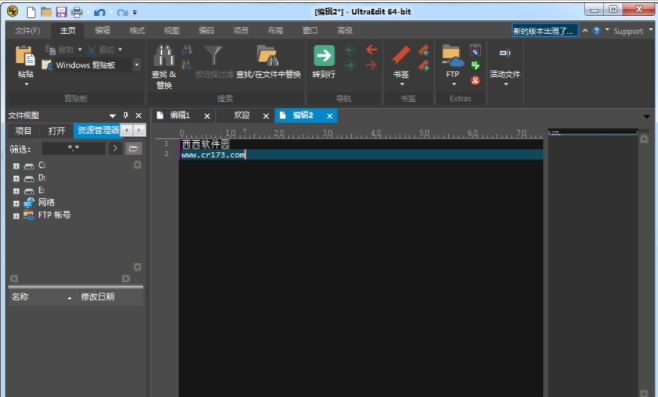Click the green 转到行 arrow icon
Viewport: 658px width, 397px height.
(324, 55)
